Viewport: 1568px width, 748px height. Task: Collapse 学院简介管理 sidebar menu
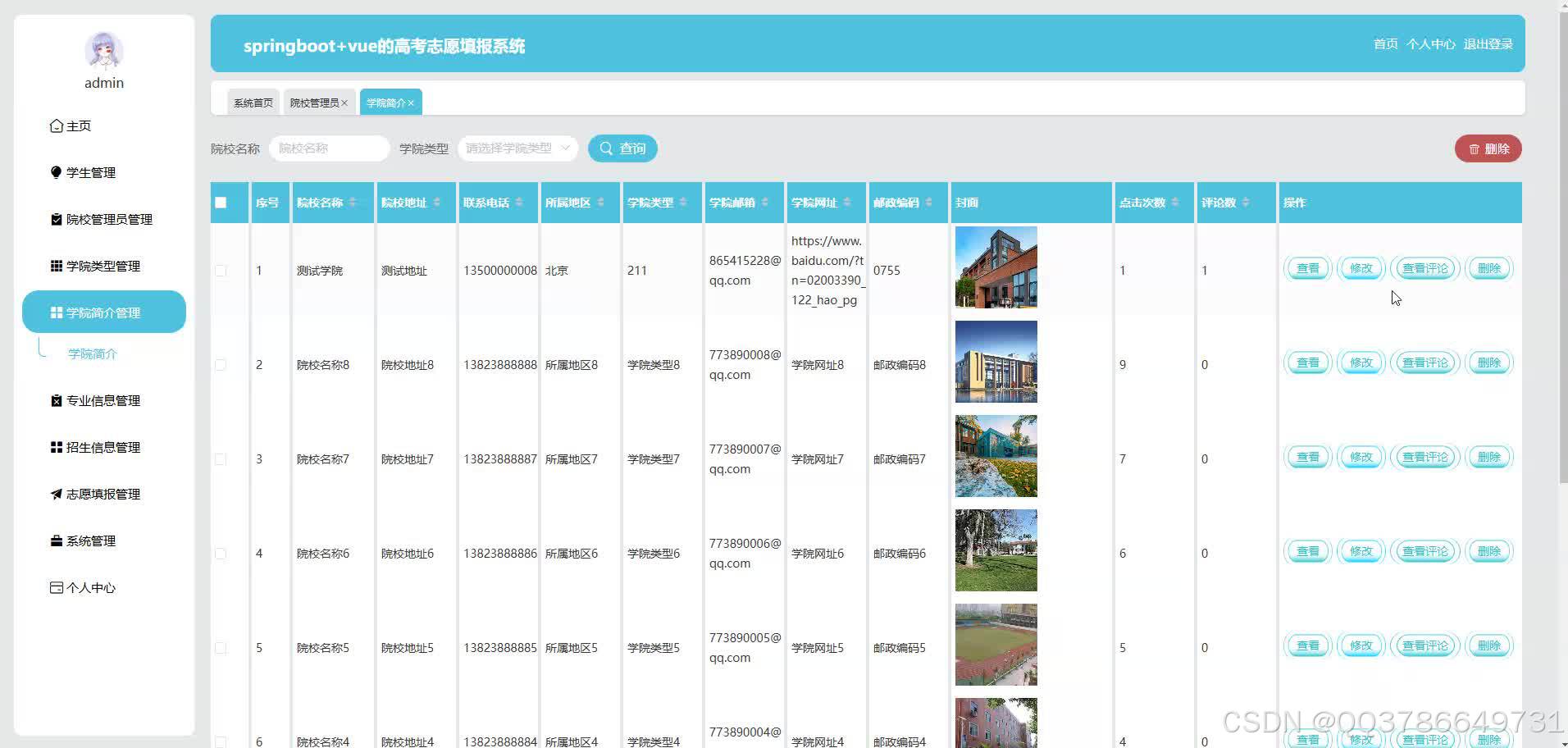pyautogui.click(x=104, y=312)
